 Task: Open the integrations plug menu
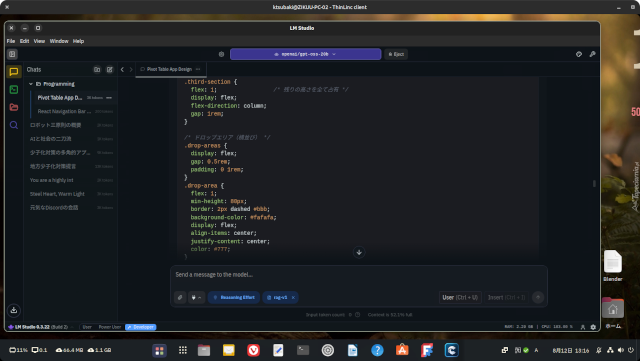tap(196, 297)
